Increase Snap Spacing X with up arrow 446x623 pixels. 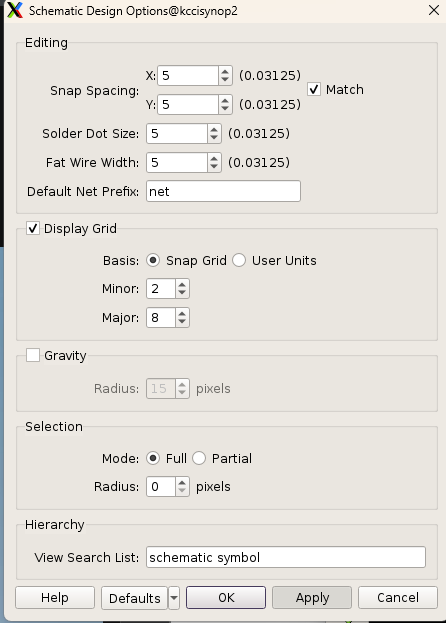click(x=225, y=72)
